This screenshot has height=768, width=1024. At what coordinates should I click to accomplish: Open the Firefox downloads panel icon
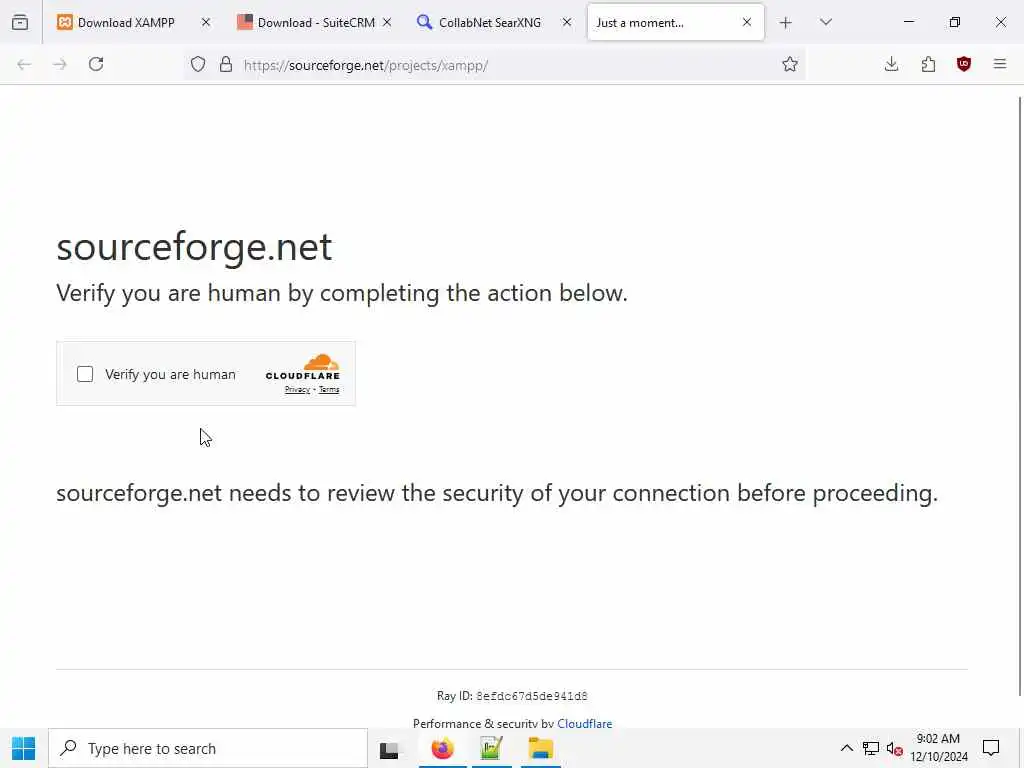tap(891, 64)
